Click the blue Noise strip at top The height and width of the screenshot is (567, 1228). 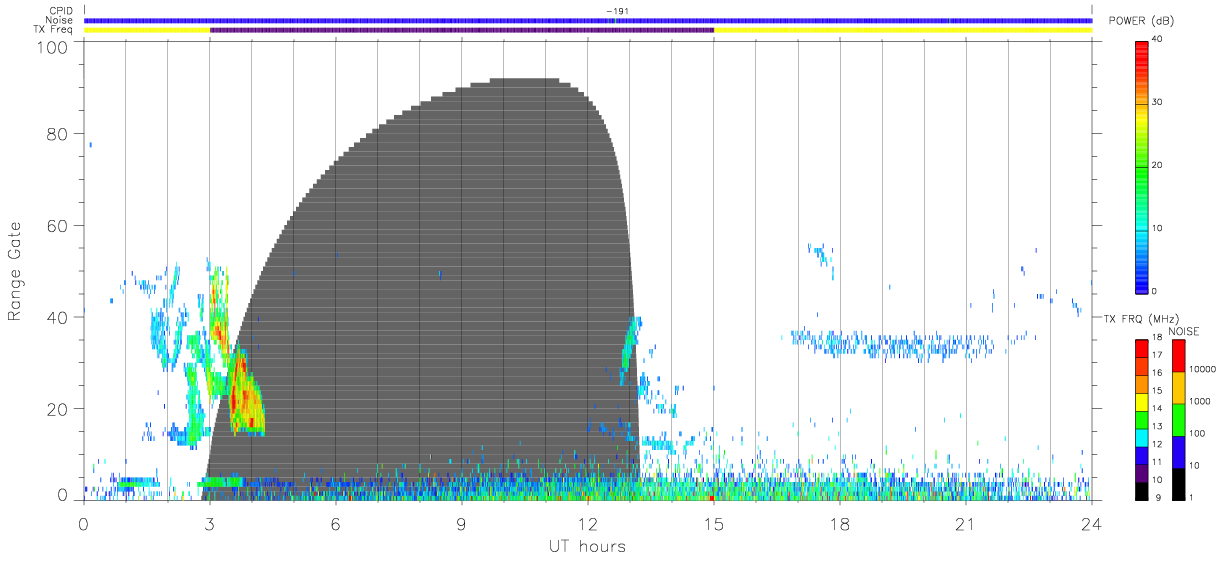587,20
